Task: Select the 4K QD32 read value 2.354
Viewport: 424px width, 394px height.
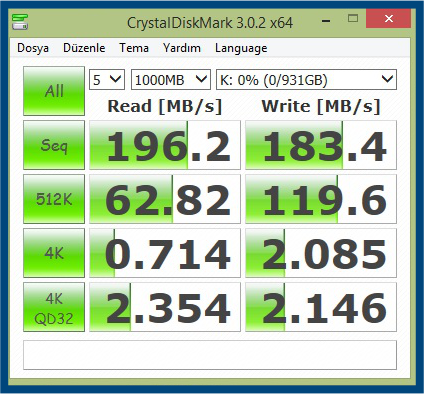Action: [165, 307]
